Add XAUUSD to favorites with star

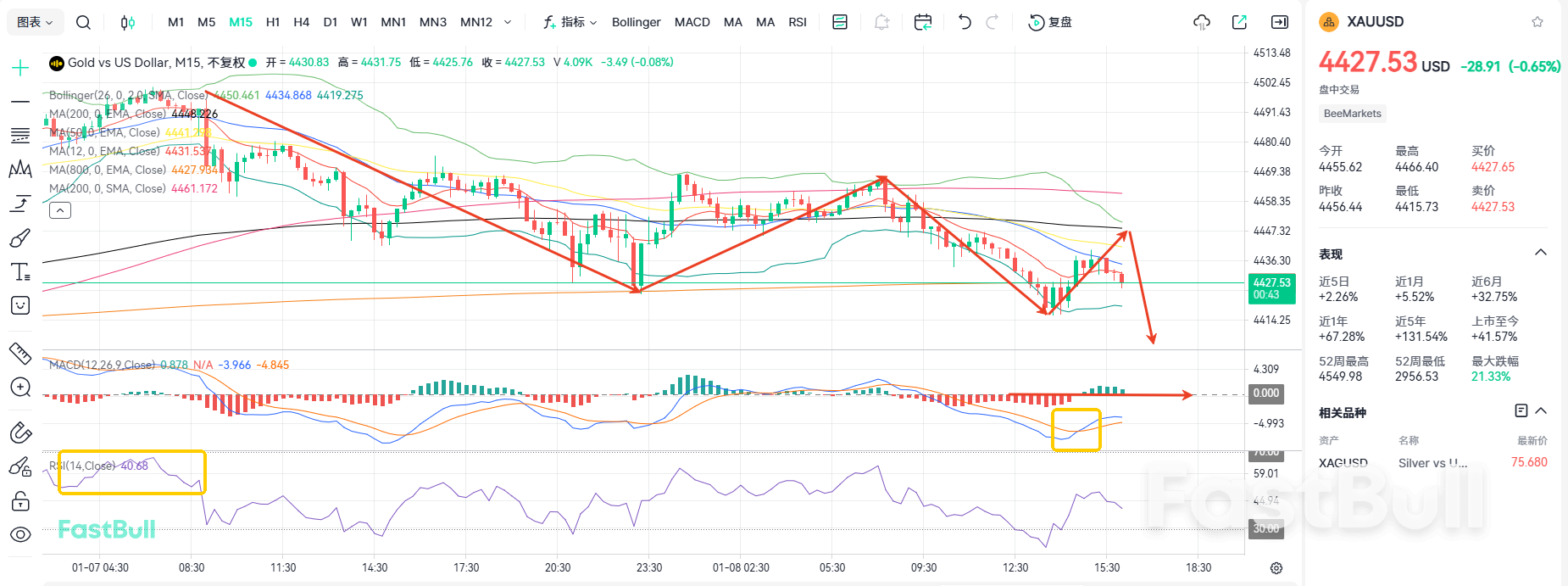[x=1537, y=22]
